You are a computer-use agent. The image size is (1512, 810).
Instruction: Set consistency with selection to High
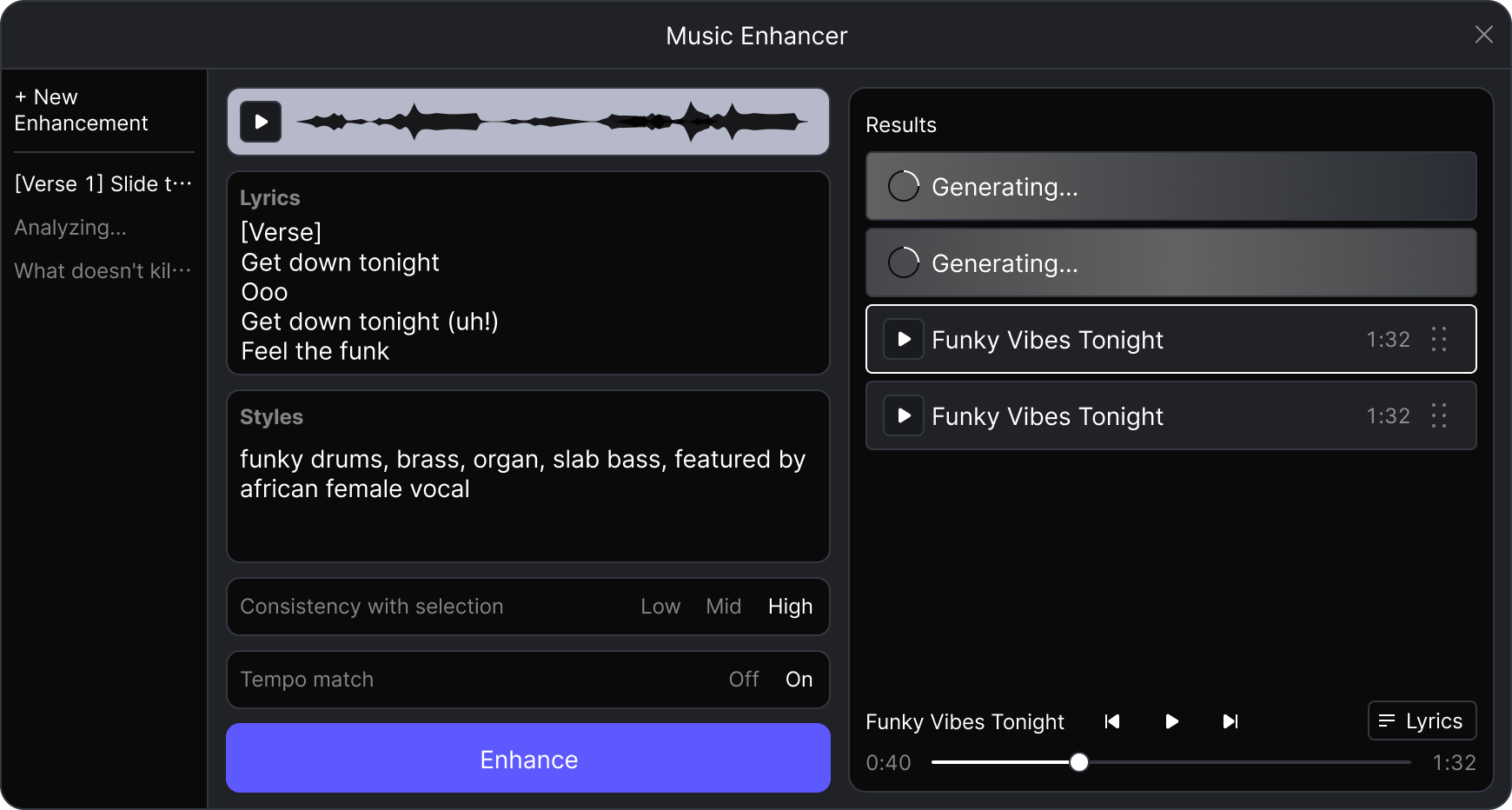pos(790,607)
